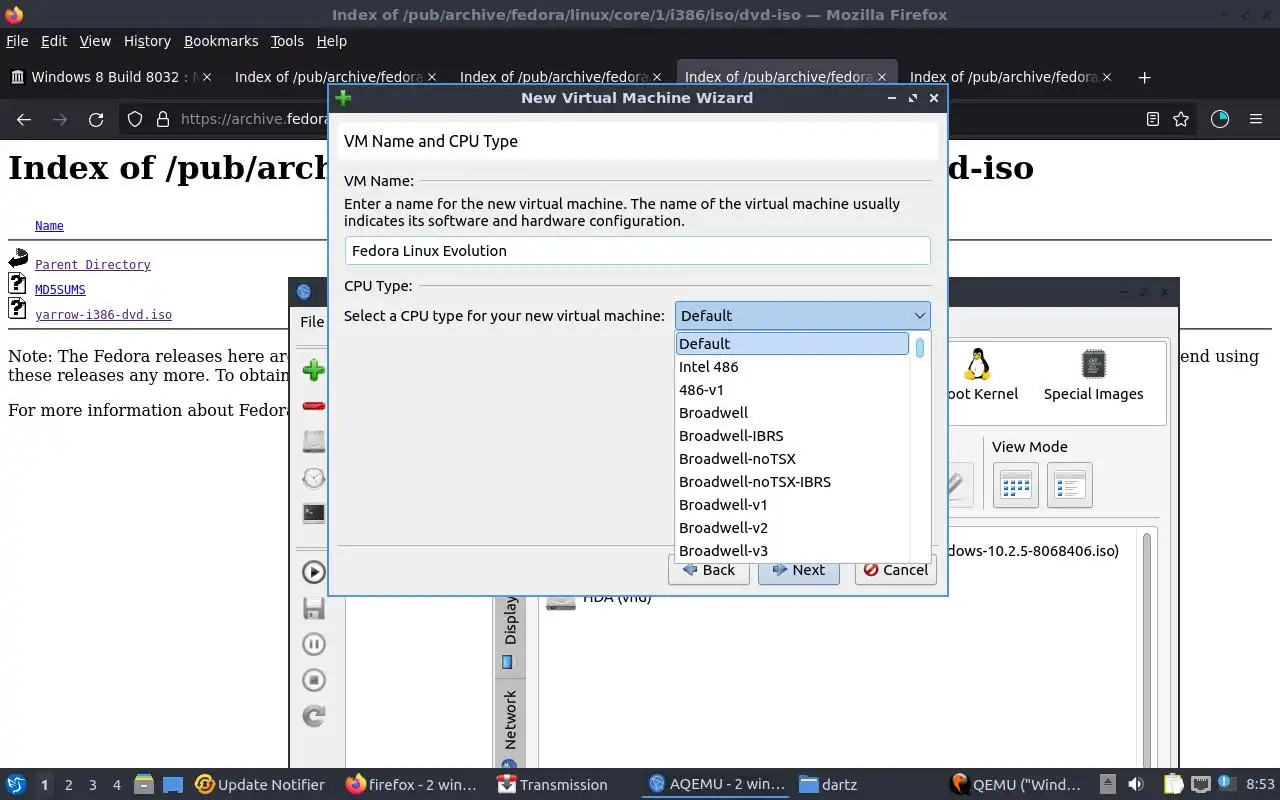
Task: Choose Broadwell-v2 CPU type
Action: click(792, 528)
